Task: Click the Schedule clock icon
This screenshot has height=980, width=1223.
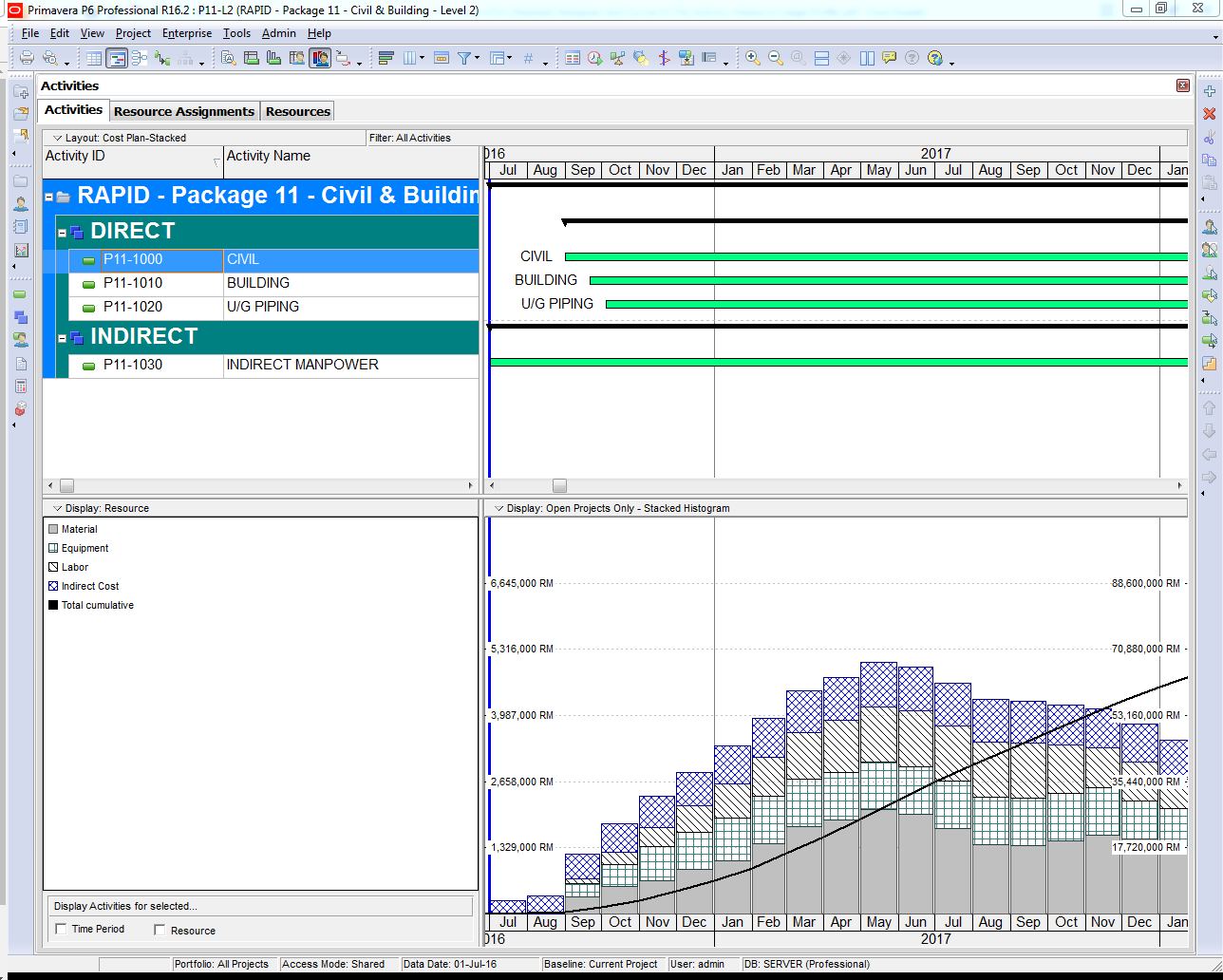Action: click(594, 58)
